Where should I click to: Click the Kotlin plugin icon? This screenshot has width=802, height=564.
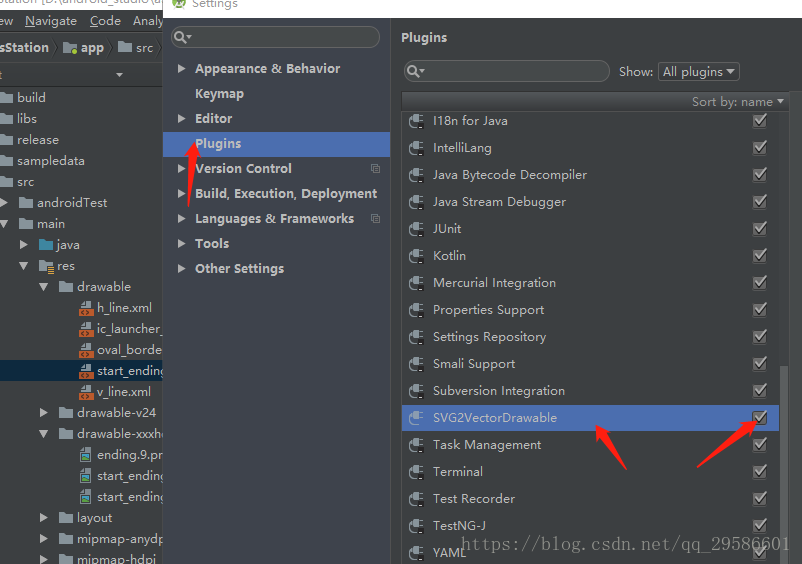(416, 256)
